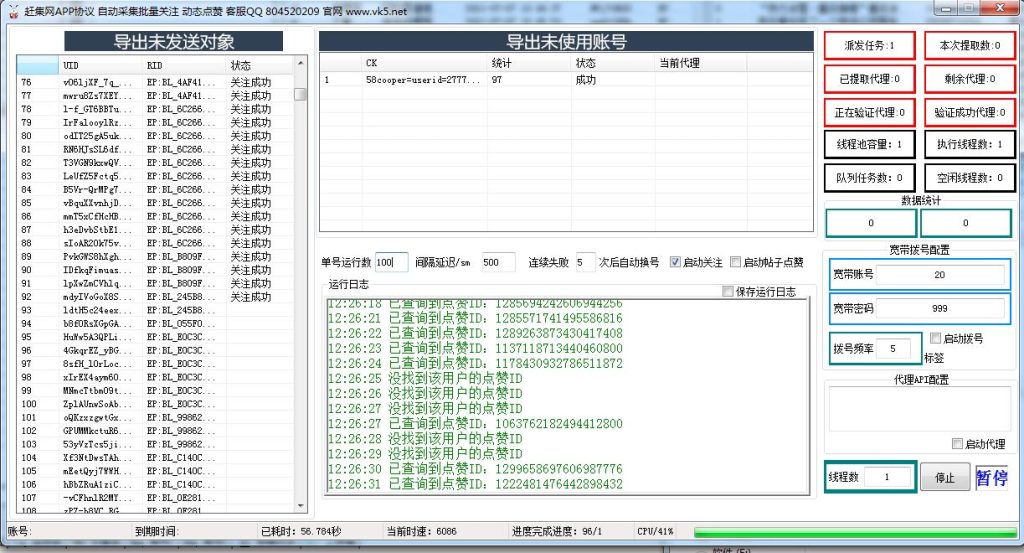Click the 宽带密码 input field
1024x553 pixels.
[940, 308]
